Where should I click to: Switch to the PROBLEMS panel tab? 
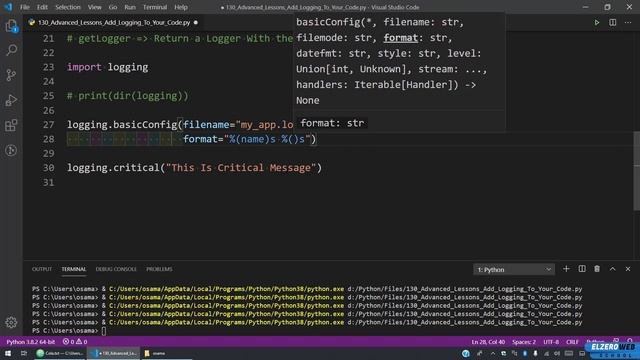[x=159, y=269]
